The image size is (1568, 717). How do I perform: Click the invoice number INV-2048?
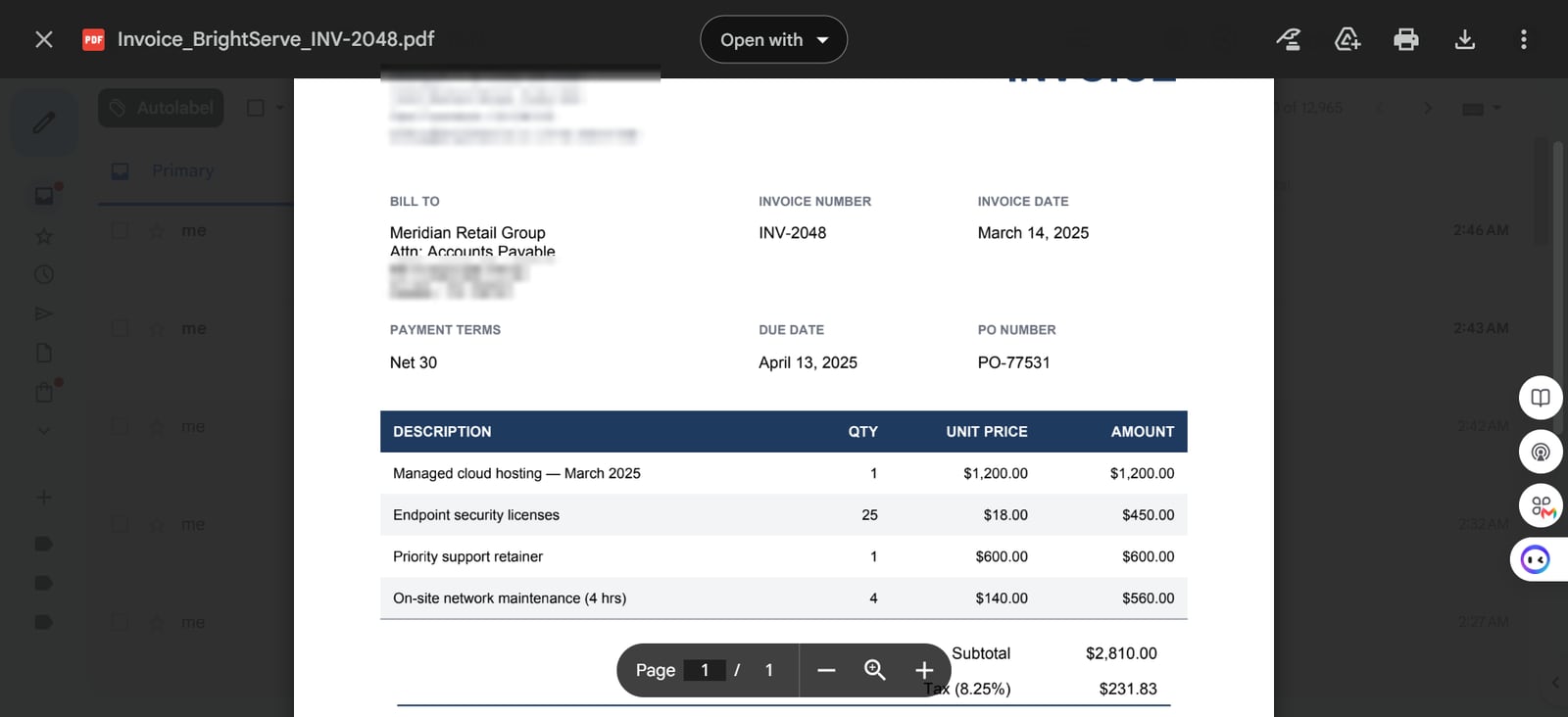point(793,233)
